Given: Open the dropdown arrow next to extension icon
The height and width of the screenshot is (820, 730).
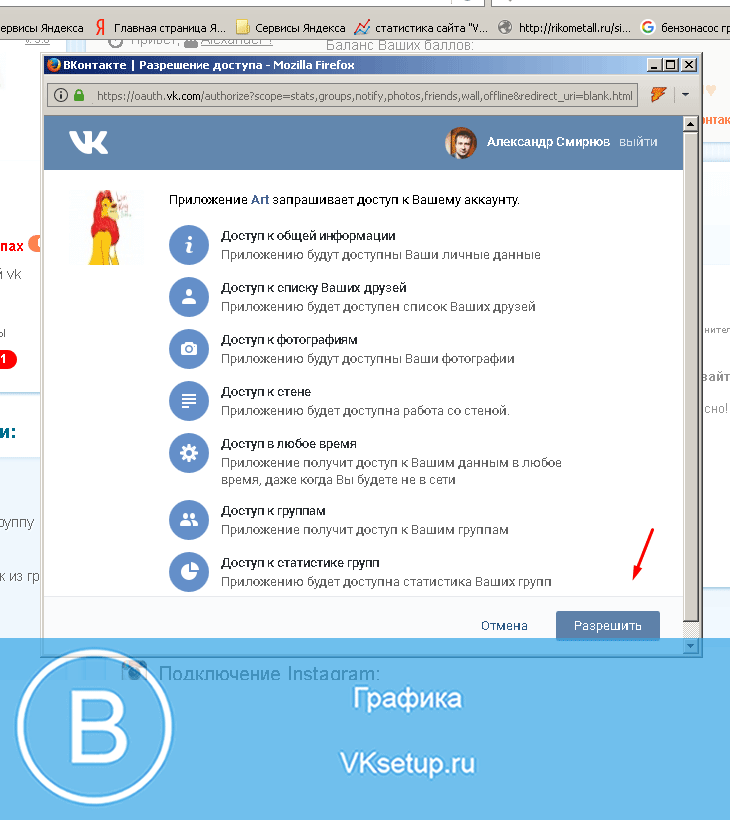Looking at the screenshot, I should (x=686, y=95).
